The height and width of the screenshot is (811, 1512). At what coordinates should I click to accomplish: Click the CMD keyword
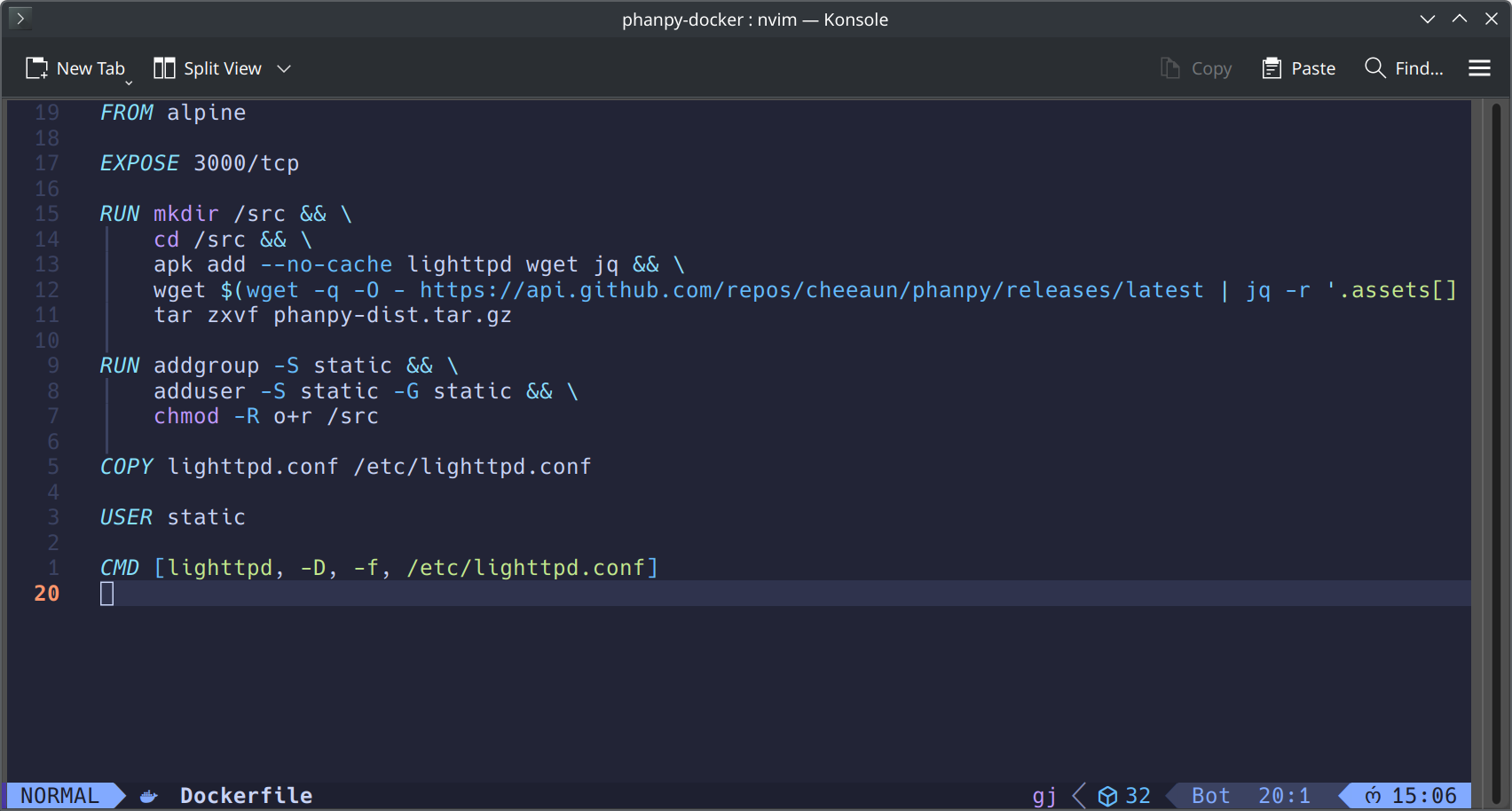(120, 568)
